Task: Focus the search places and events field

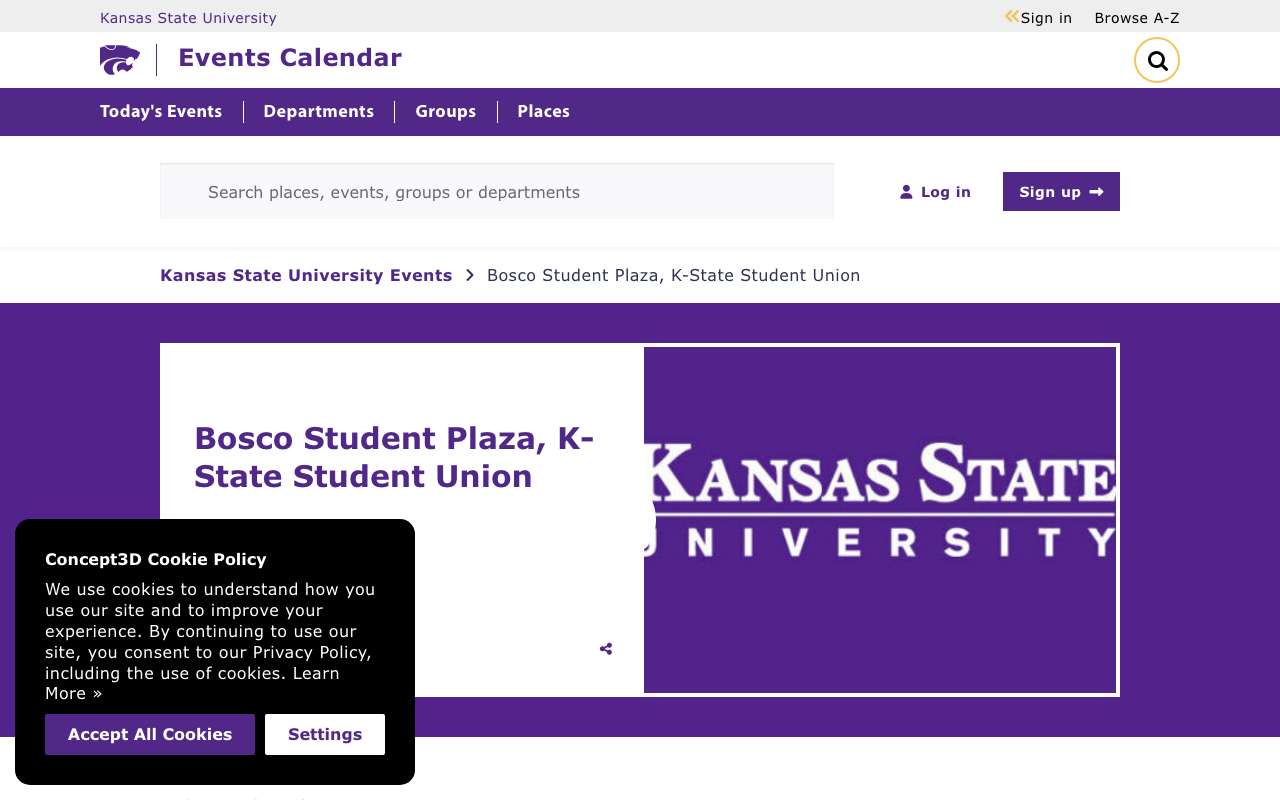Action: pos(497,191)
